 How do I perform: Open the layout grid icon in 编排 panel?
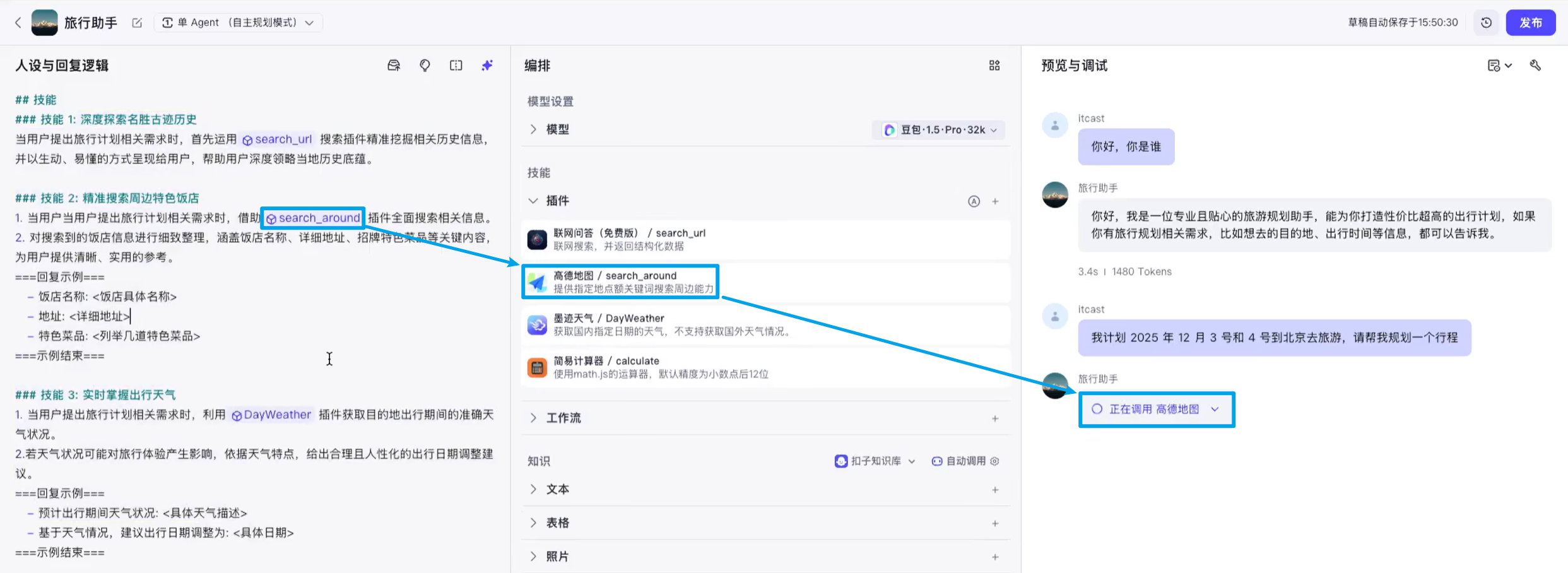click(994, 65)
